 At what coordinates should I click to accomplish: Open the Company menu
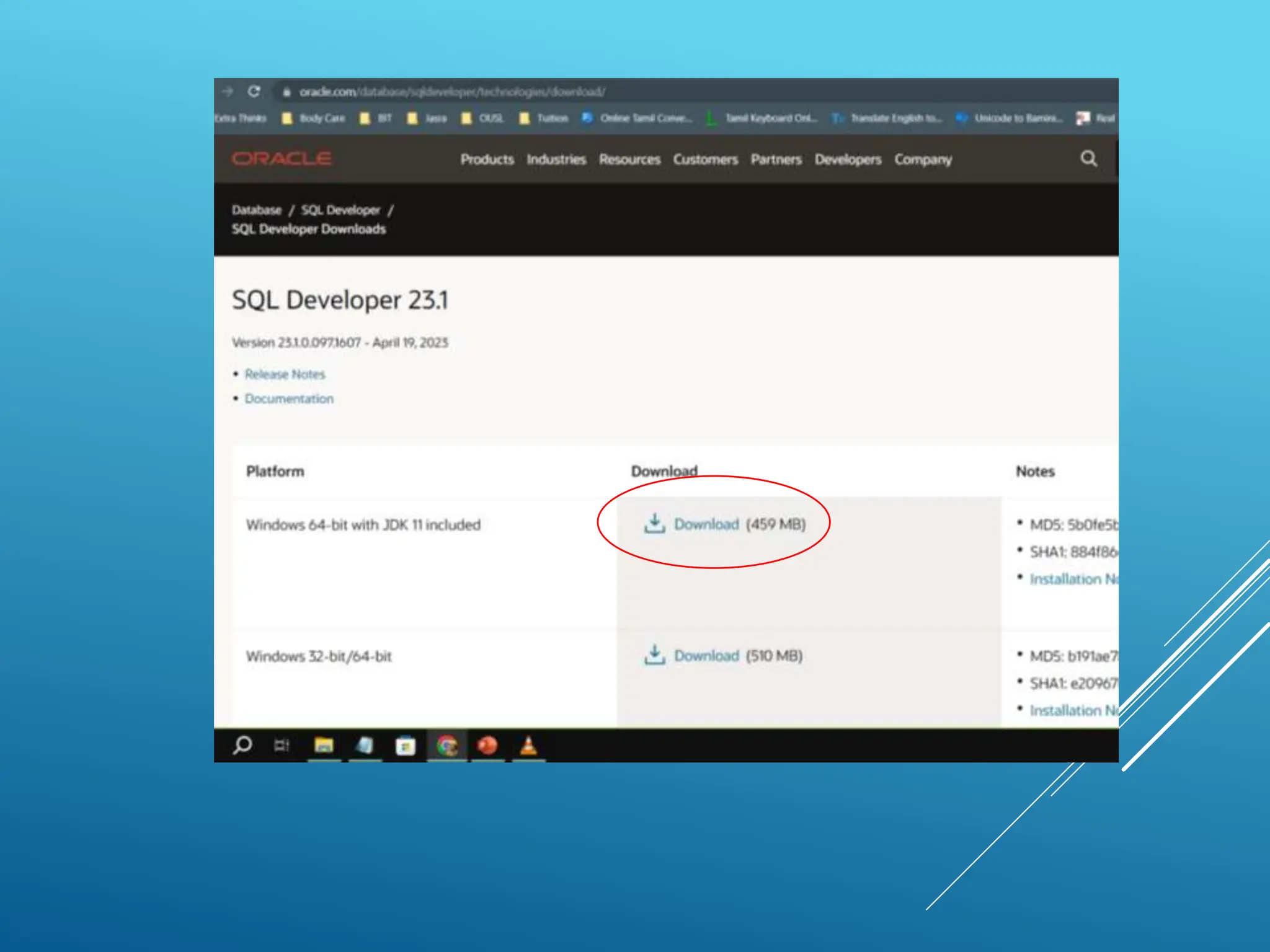coord(923,159)
